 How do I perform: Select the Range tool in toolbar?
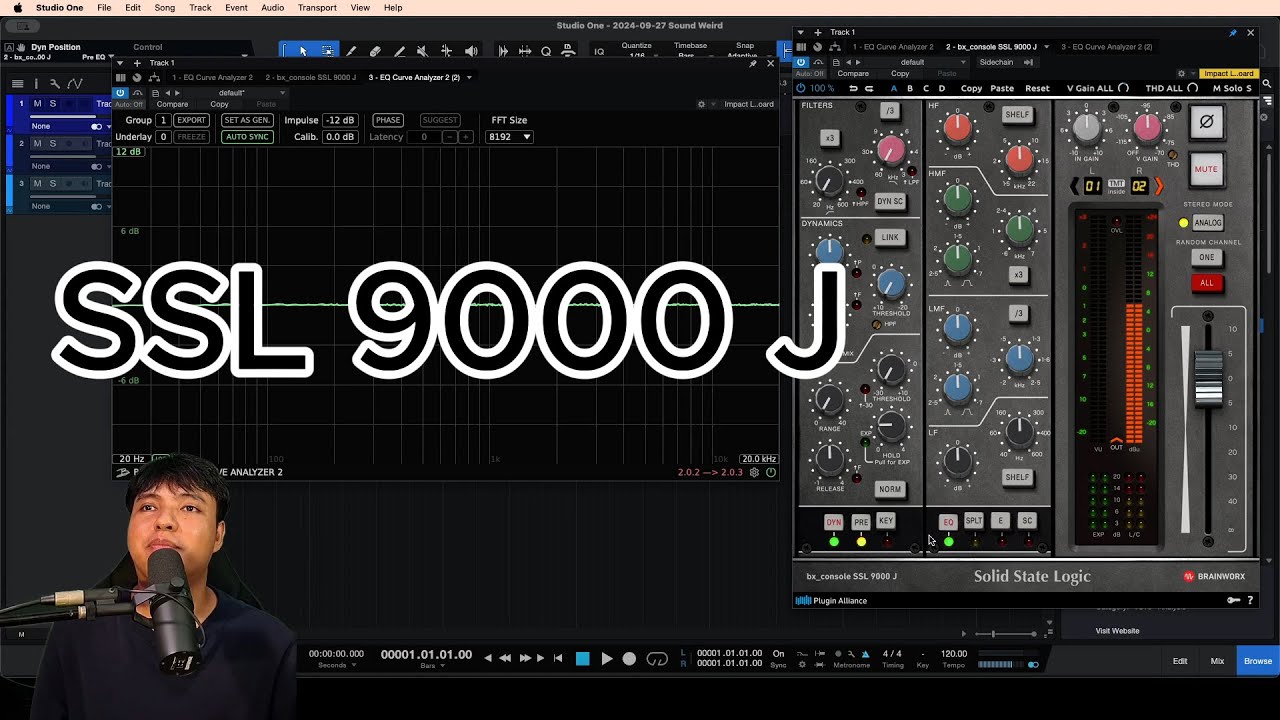click(327, 51)
